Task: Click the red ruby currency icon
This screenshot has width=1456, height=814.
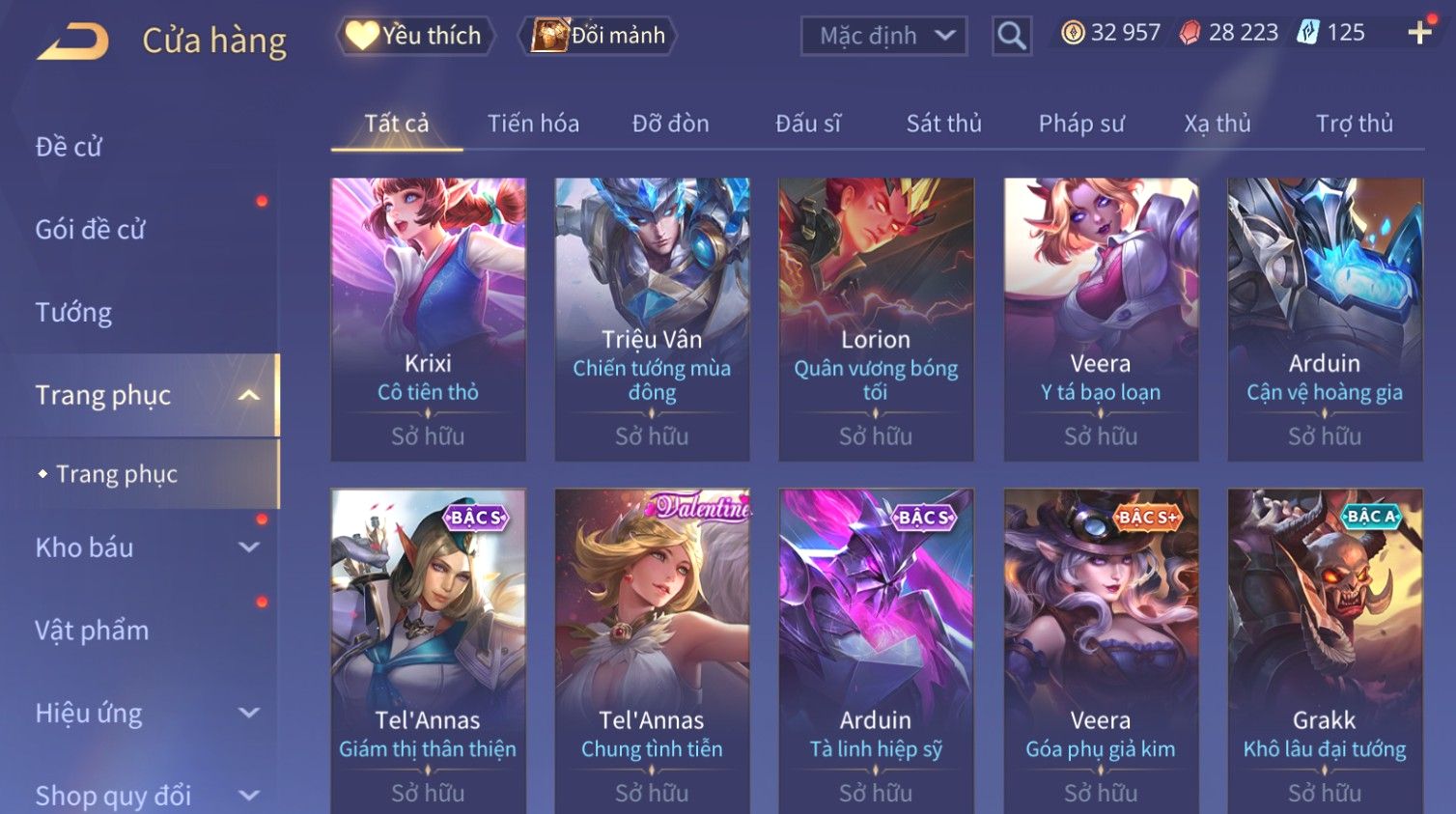Action: (x=1190, y=33)
